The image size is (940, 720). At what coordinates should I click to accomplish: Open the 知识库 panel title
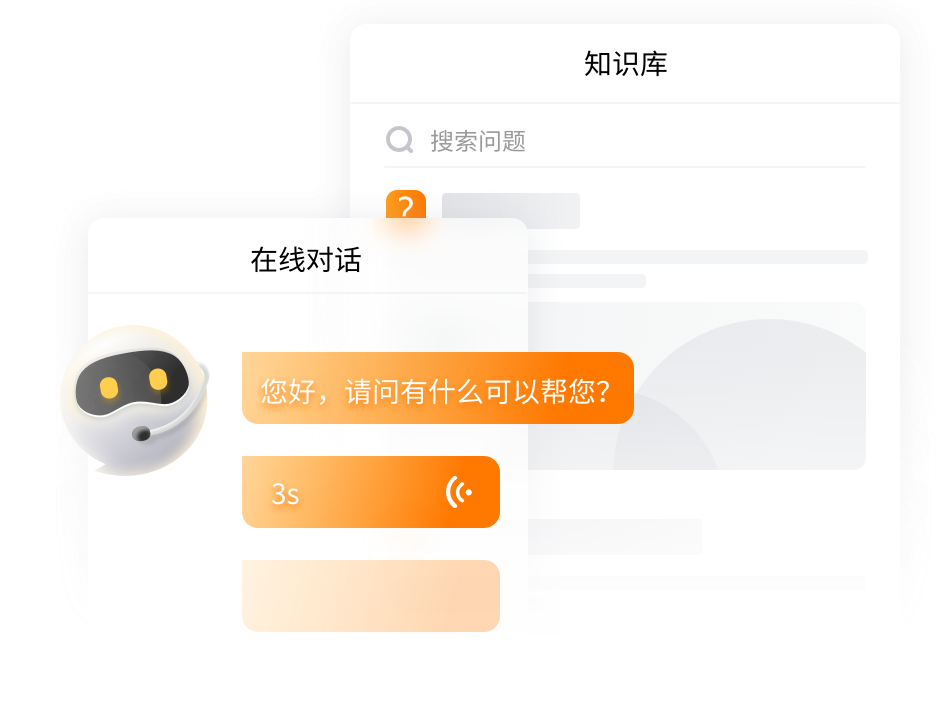[625, 64]
